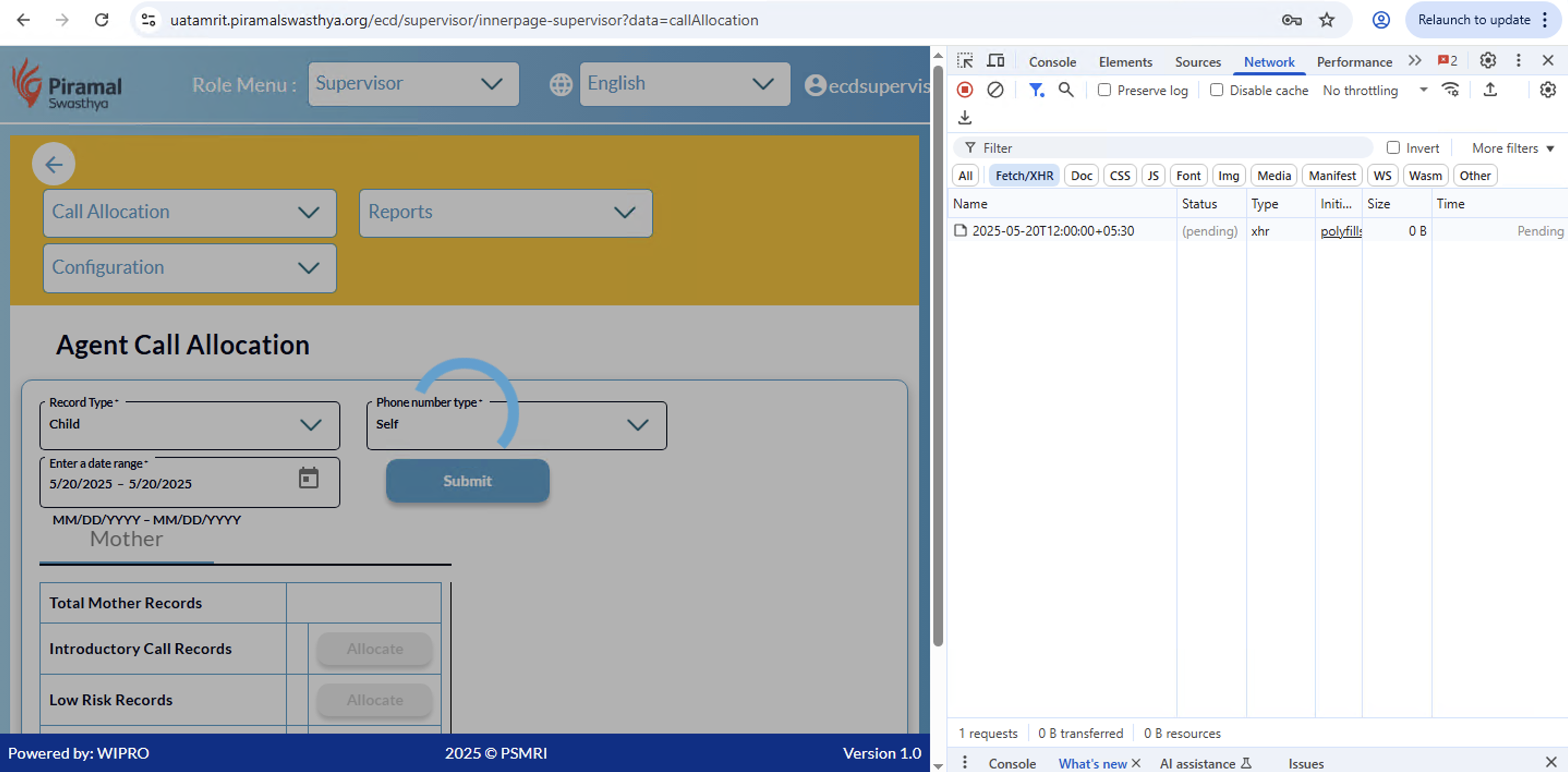
Task: Click the round back arrow in supervisor page
Action: [53, 165]
